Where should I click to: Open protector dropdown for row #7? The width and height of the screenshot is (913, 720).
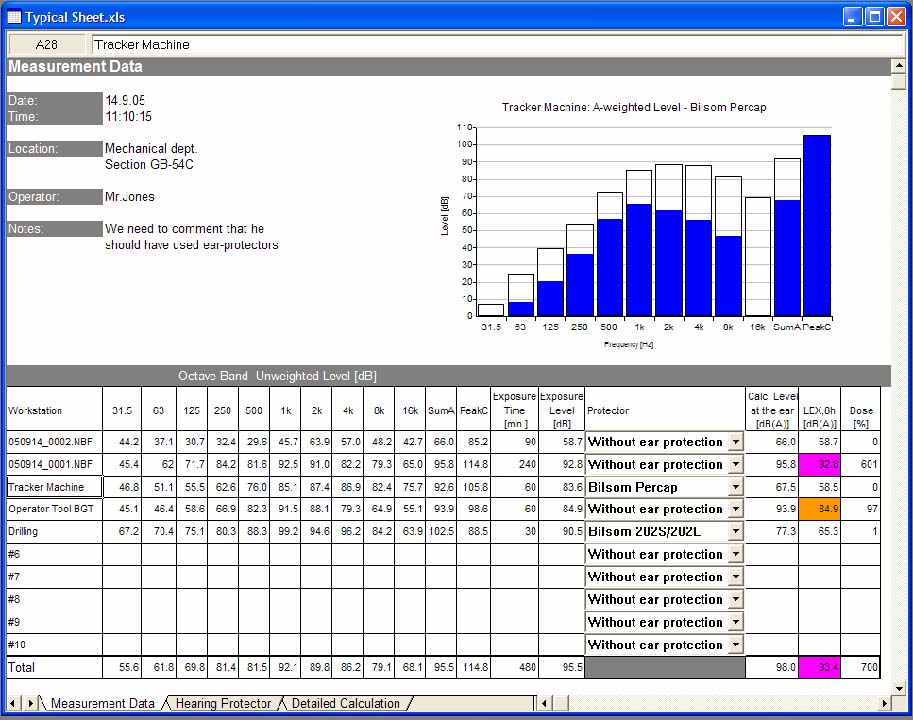coord(736,577)
